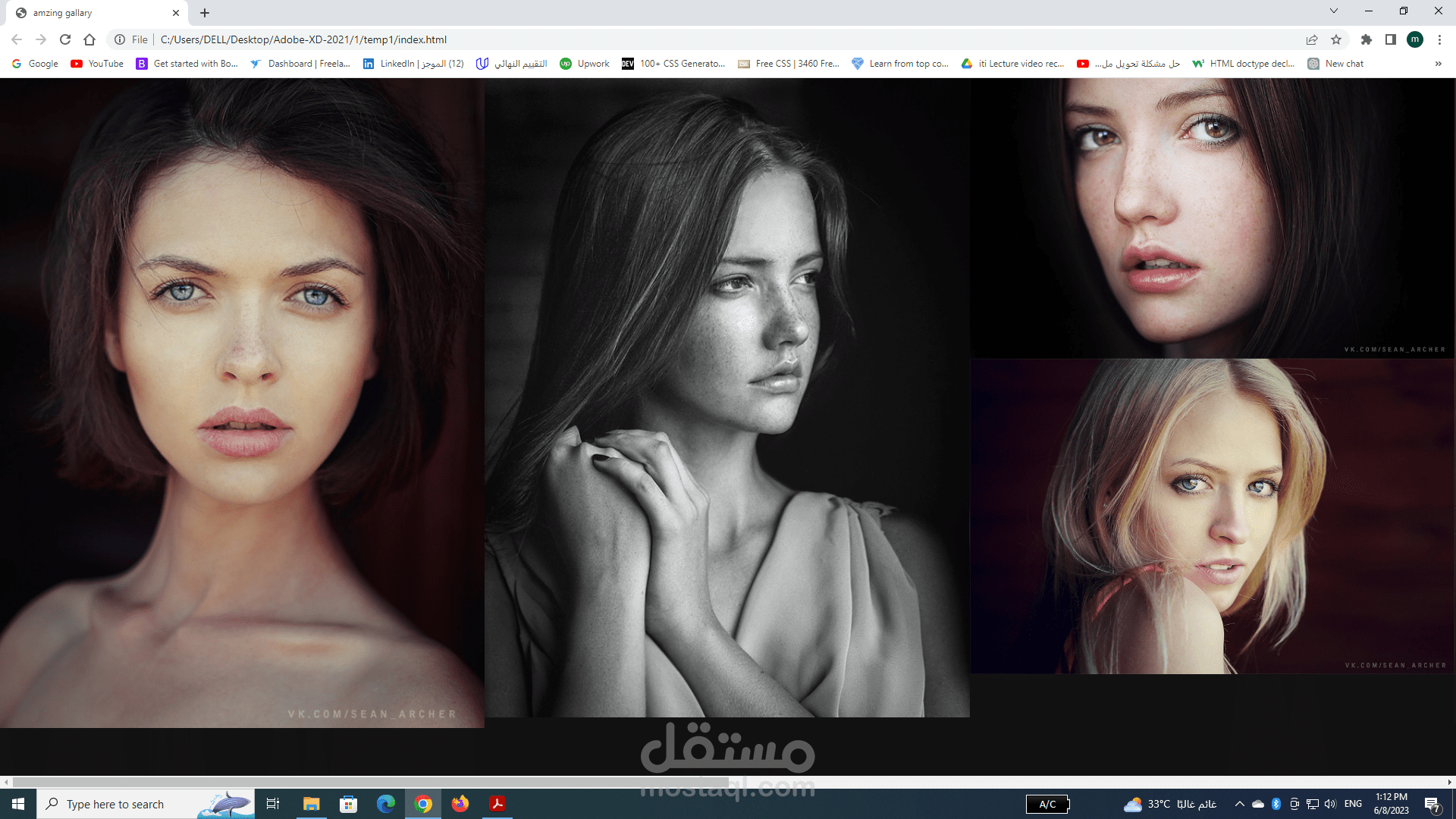The width and height of the screenshot is (1456, 819).
Task: Toggle the browser side panel
Action: click(x=1391, y=39)
